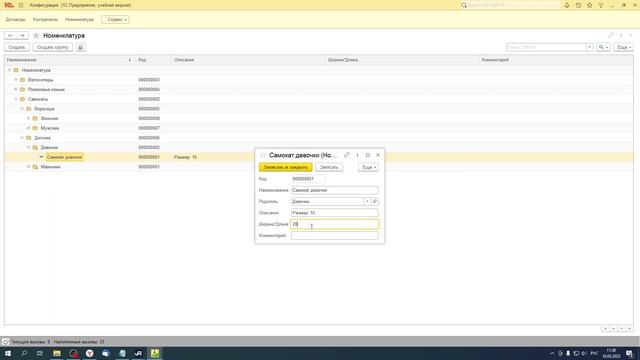Open notifications bell in title bar

click(567, 5)
